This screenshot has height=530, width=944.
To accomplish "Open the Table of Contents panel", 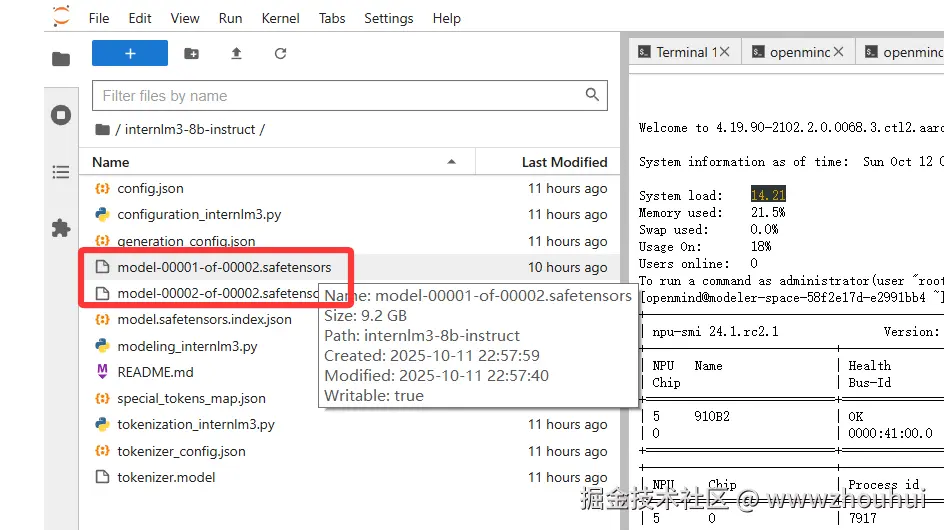I will [x=61, y=172].
